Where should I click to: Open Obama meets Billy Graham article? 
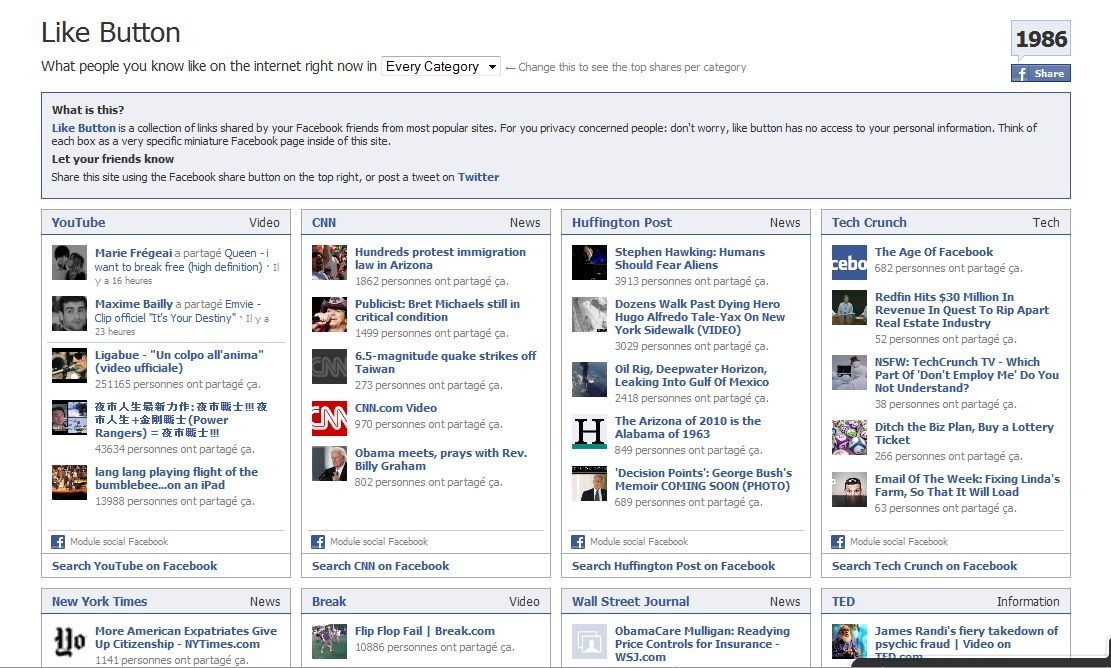(441, 459)
